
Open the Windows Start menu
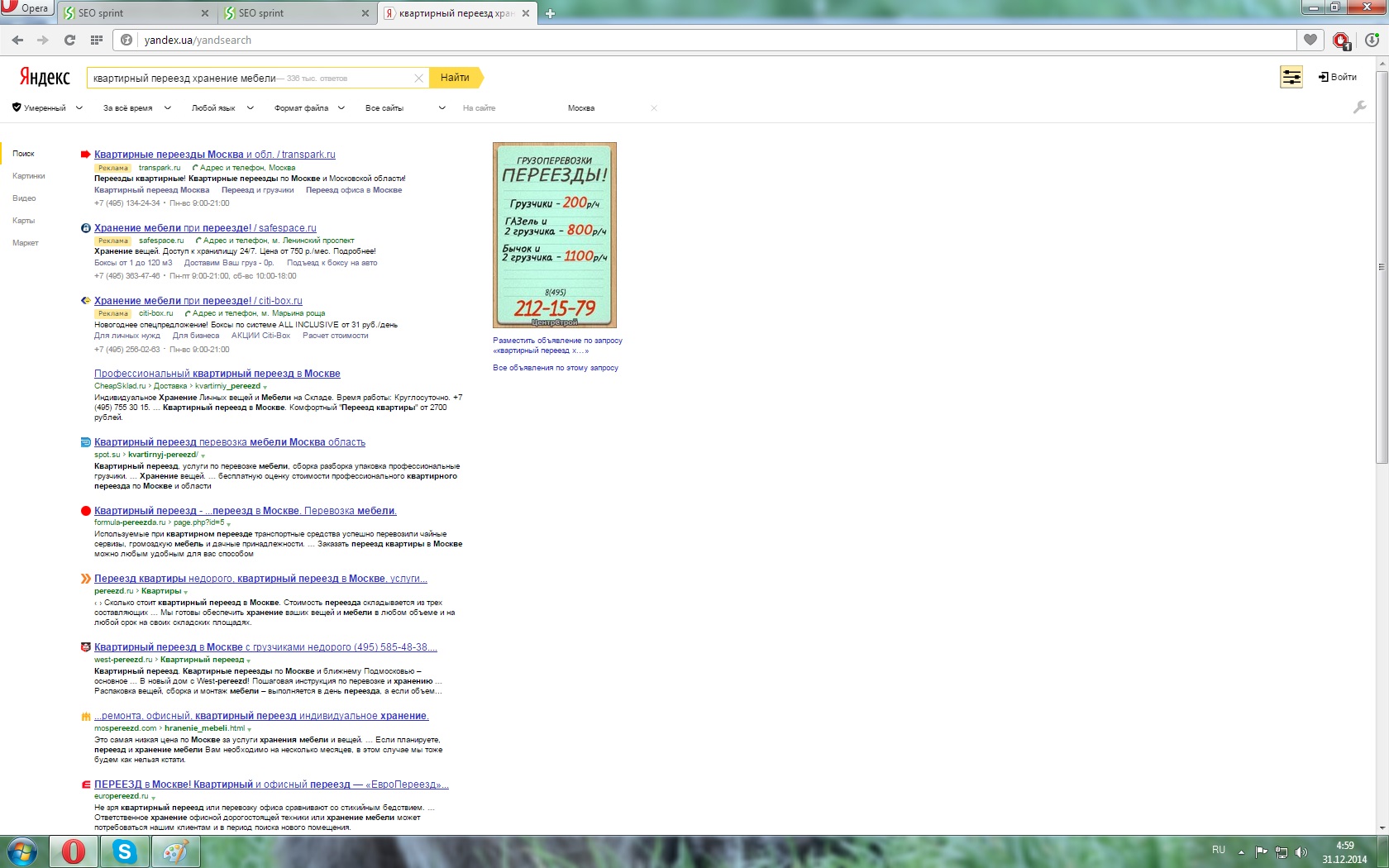22,851
